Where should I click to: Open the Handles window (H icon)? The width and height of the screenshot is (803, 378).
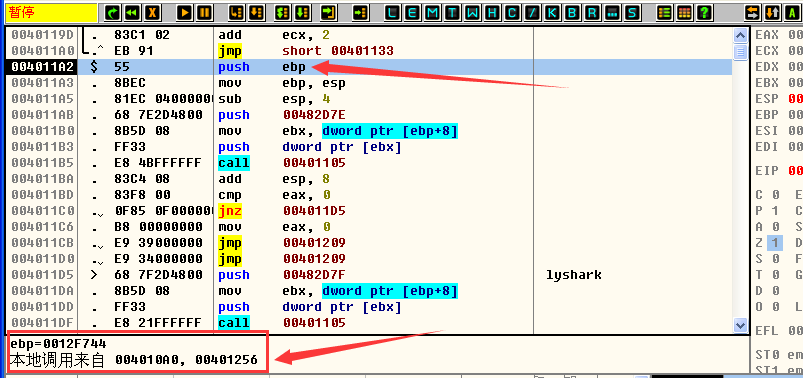pos(492,12)
